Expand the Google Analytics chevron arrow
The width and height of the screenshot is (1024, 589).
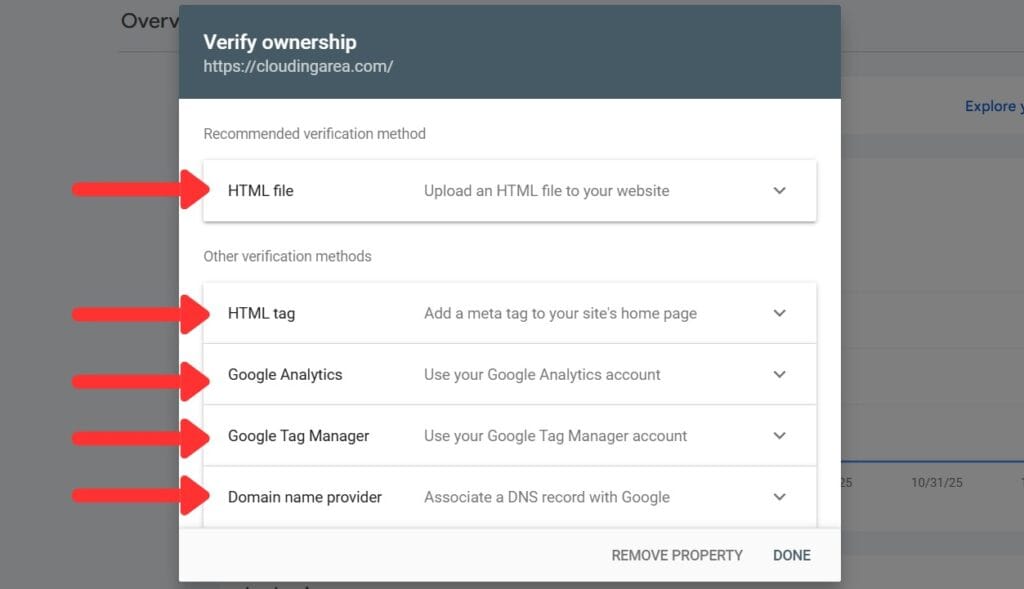tap(780, 375)
